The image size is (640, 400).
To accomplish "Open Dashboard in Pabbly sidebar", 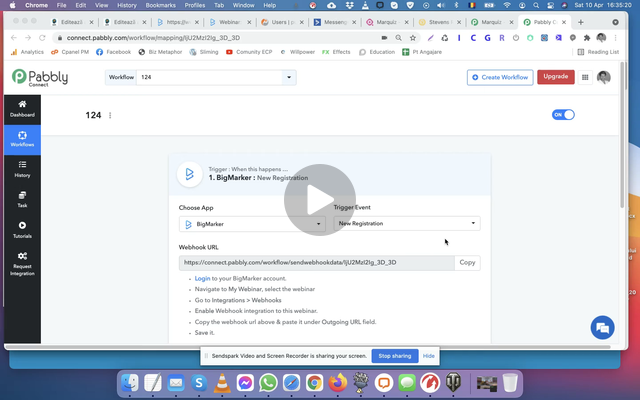I will [22, 109].
